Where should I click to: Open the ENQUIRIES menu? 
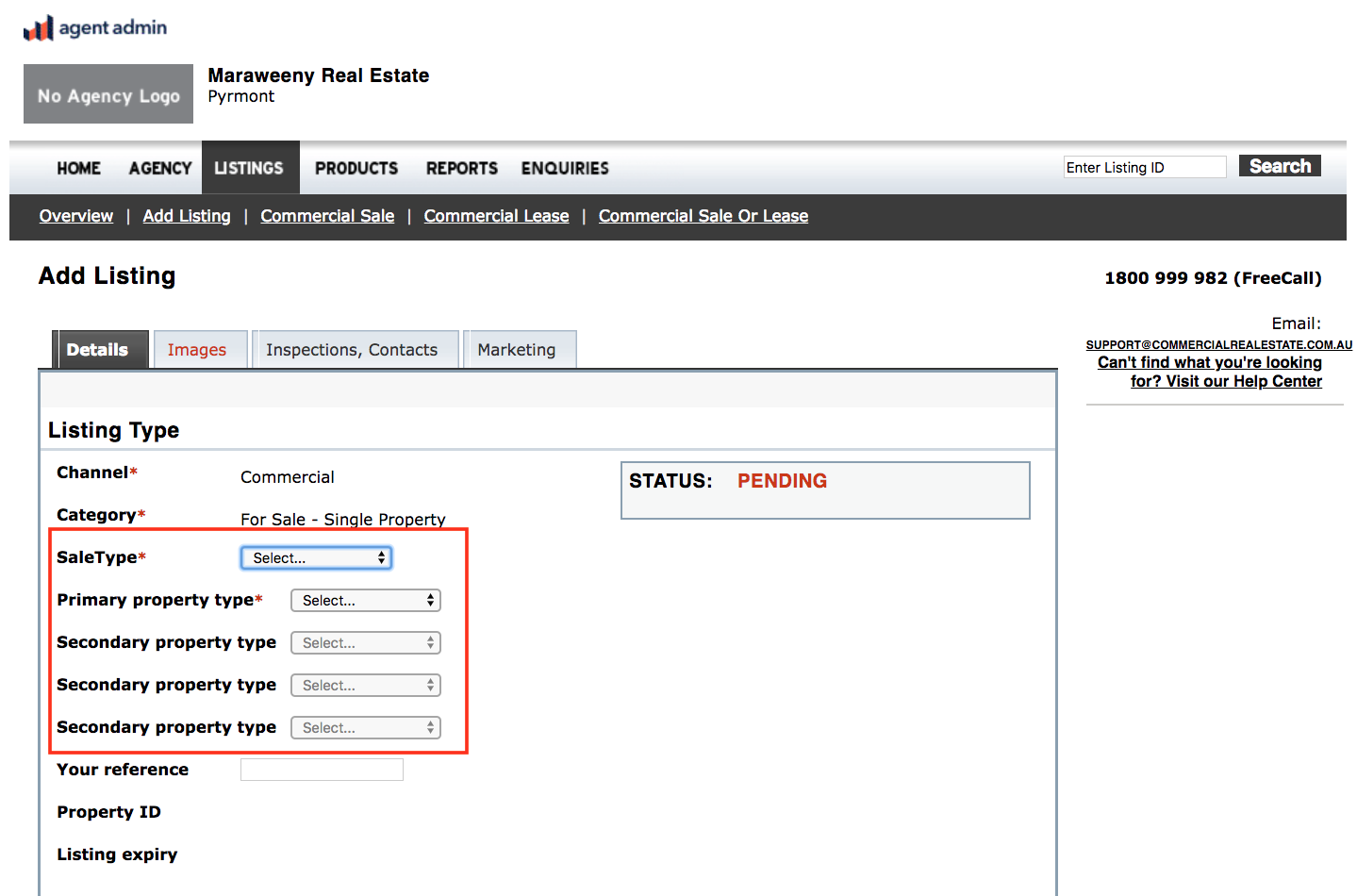(x=564, y=168)
